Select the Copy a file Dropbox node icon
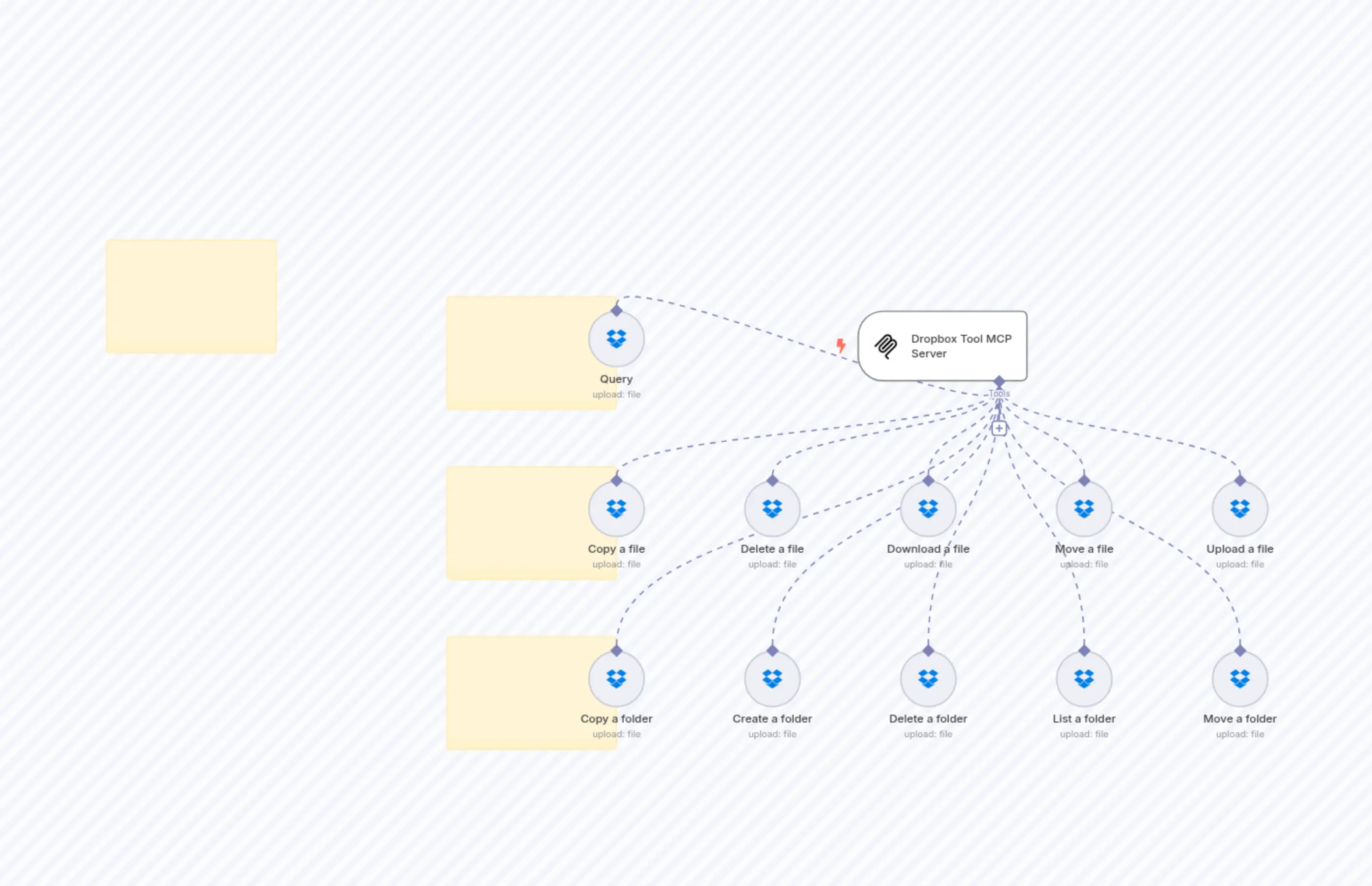Viewport: 1372px width, 886px height. (x=616, y=509)
